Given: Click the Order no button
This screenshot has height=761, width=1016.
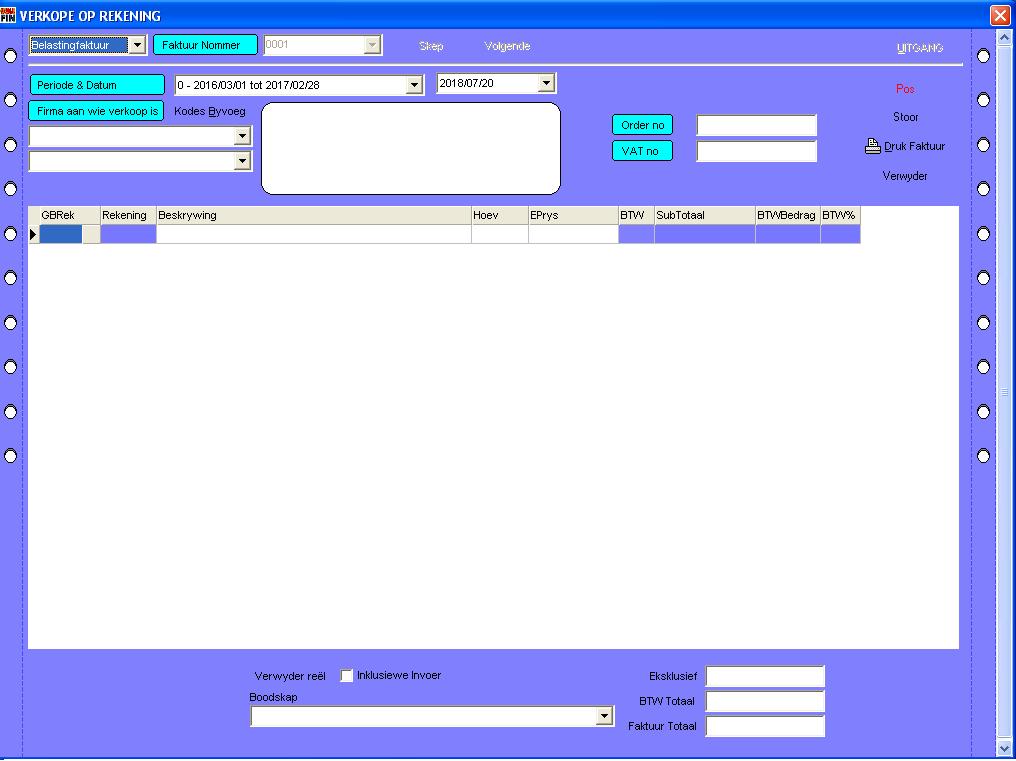Looking at the screenshot, I should (x=642, y=125).
